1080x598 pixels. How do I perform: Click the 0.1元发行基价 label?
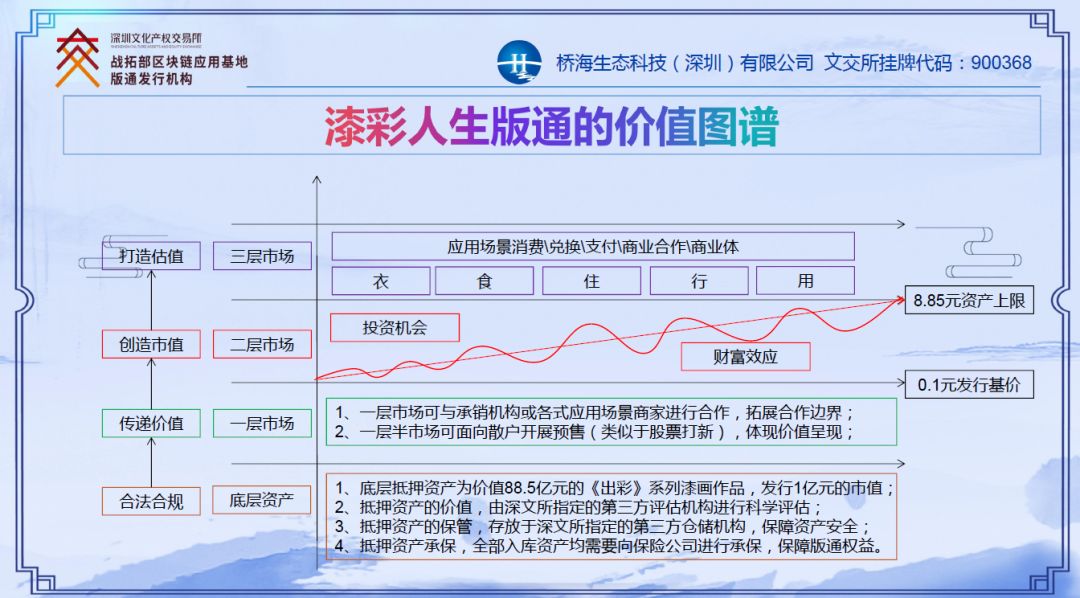tap(969, 384)
